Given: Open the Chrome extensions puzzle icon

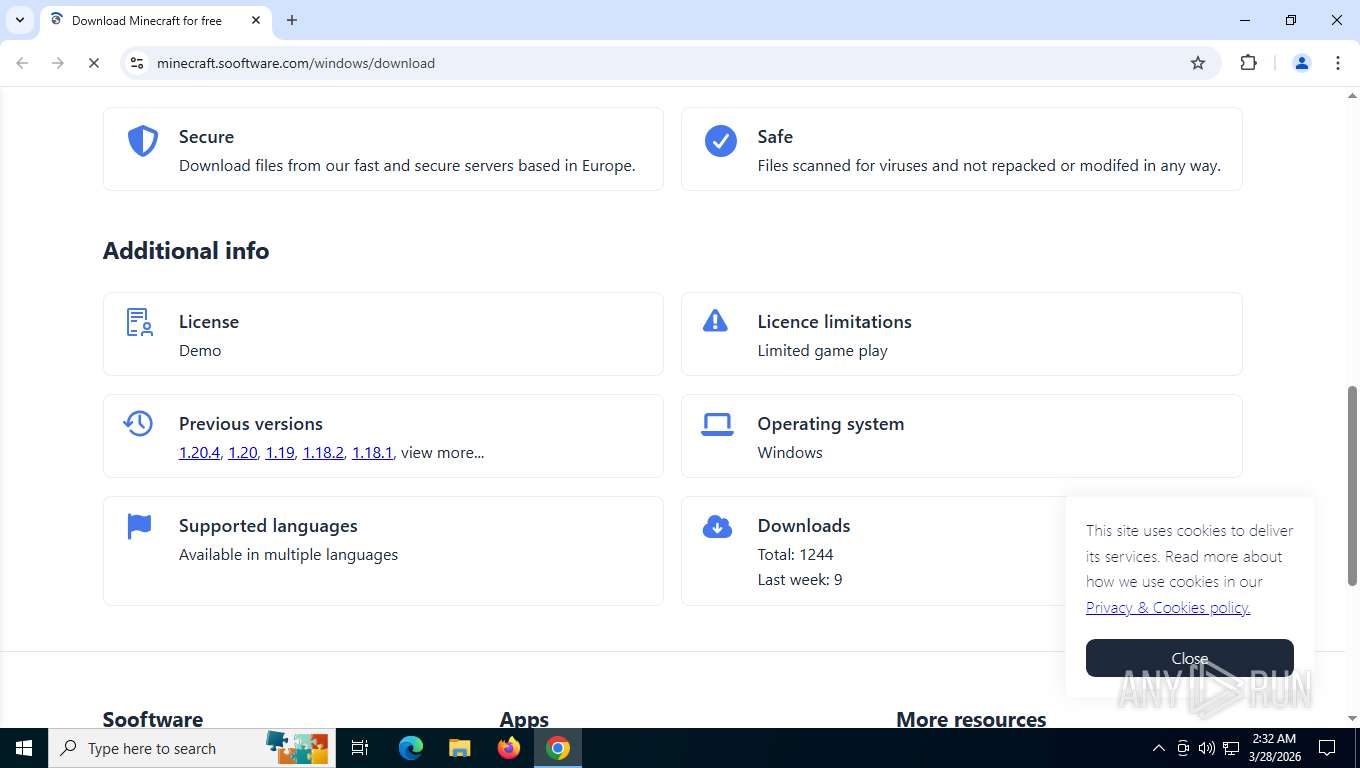Looking at the screenshot, I should tap(1248, 63).
